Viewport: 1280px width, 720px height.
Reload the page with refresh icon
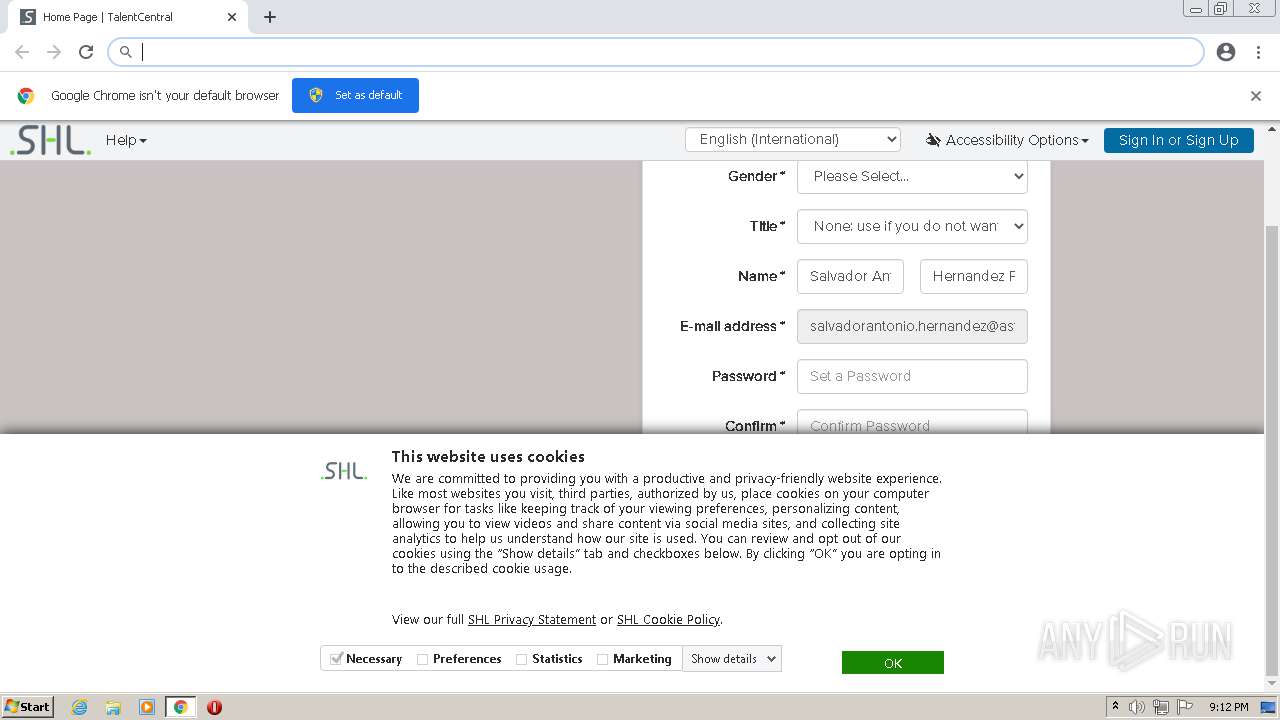click(86, 52)
